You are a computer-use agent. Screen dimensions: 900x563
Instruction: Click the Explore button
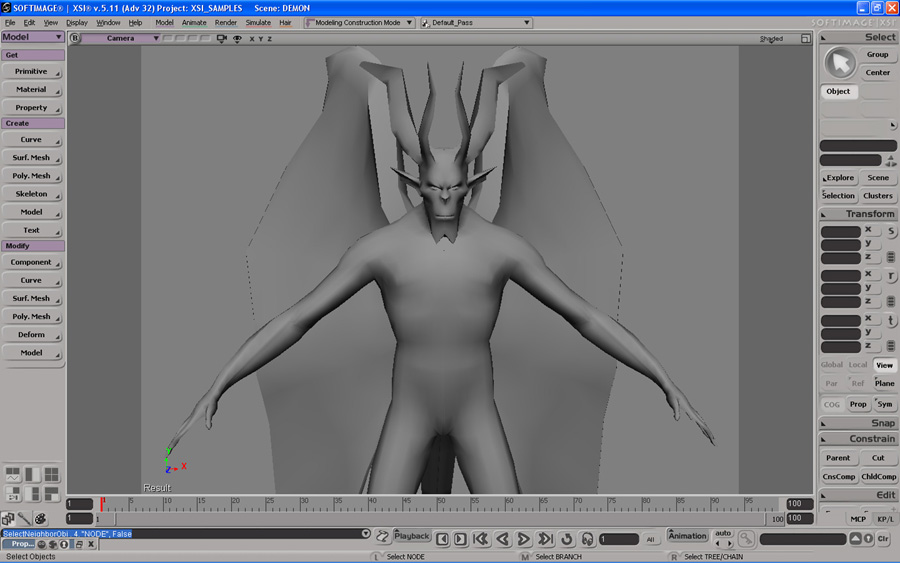(839, 178)
